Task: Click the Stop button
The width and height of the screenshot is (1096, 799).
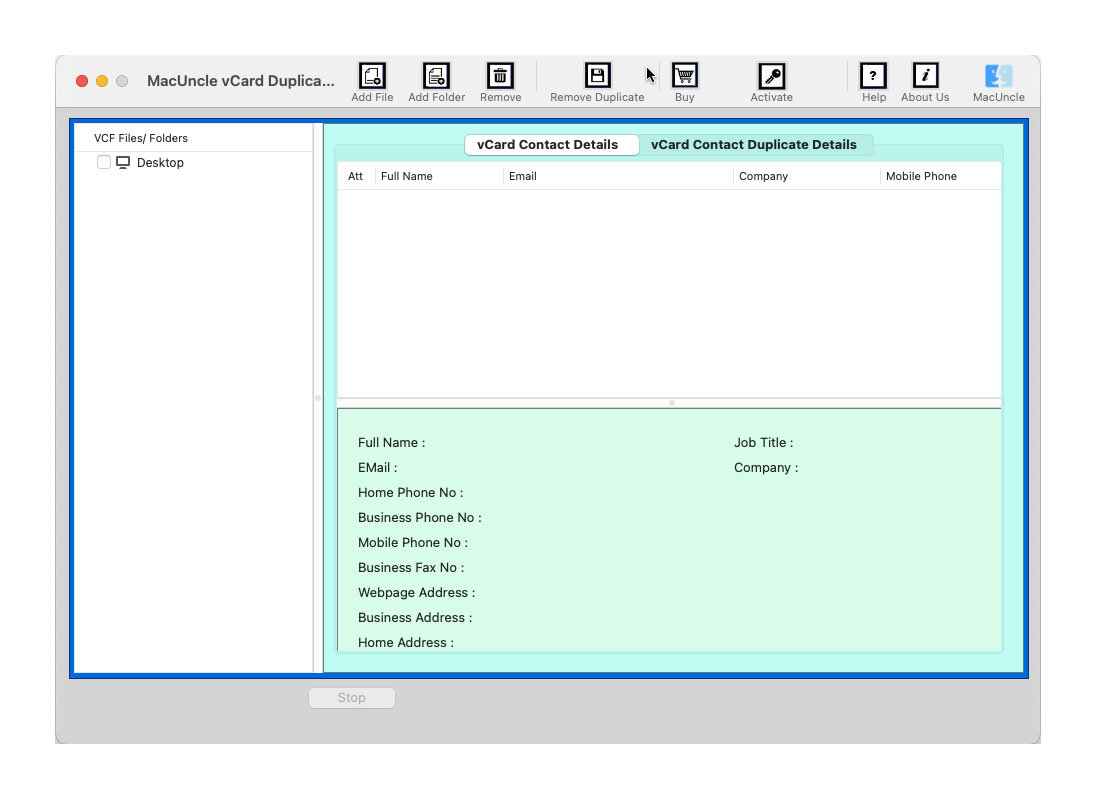Action: pos(351,698)
